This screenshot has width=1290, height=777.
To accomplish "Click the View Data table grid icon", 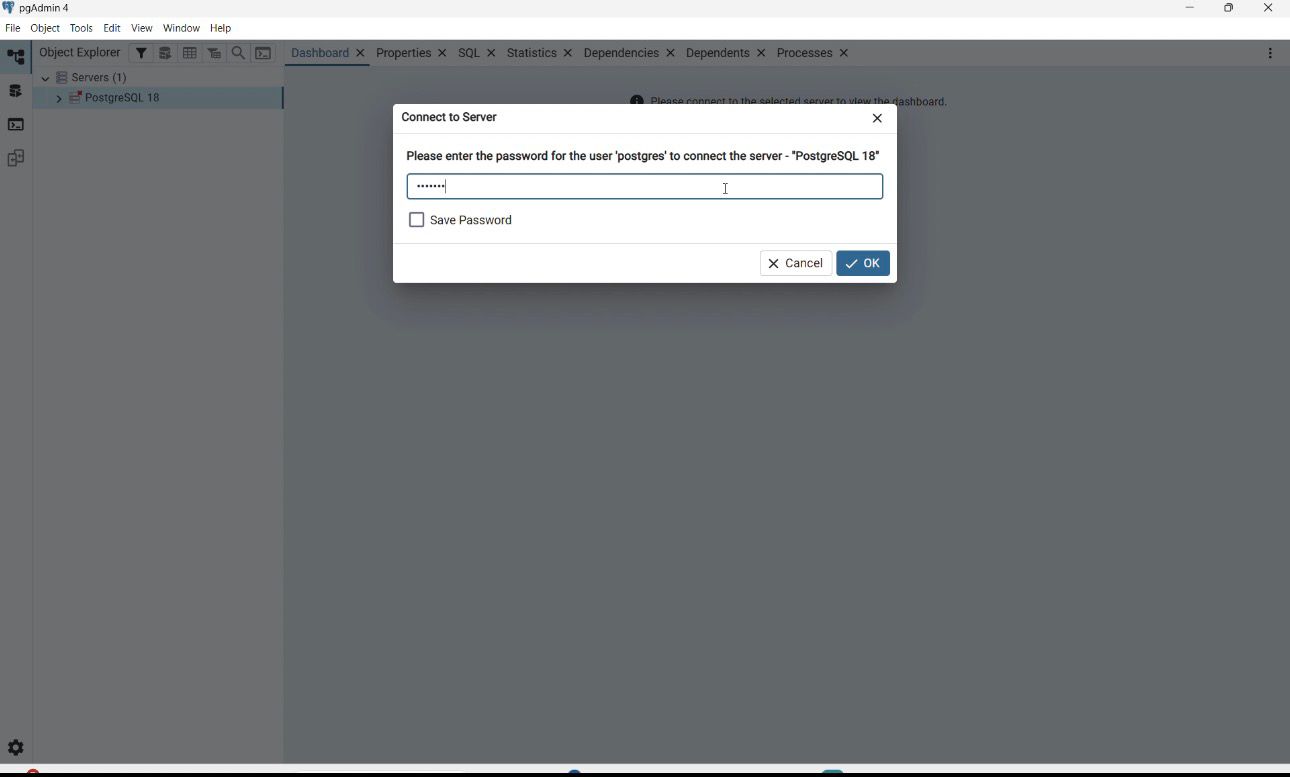I will 190,53.
